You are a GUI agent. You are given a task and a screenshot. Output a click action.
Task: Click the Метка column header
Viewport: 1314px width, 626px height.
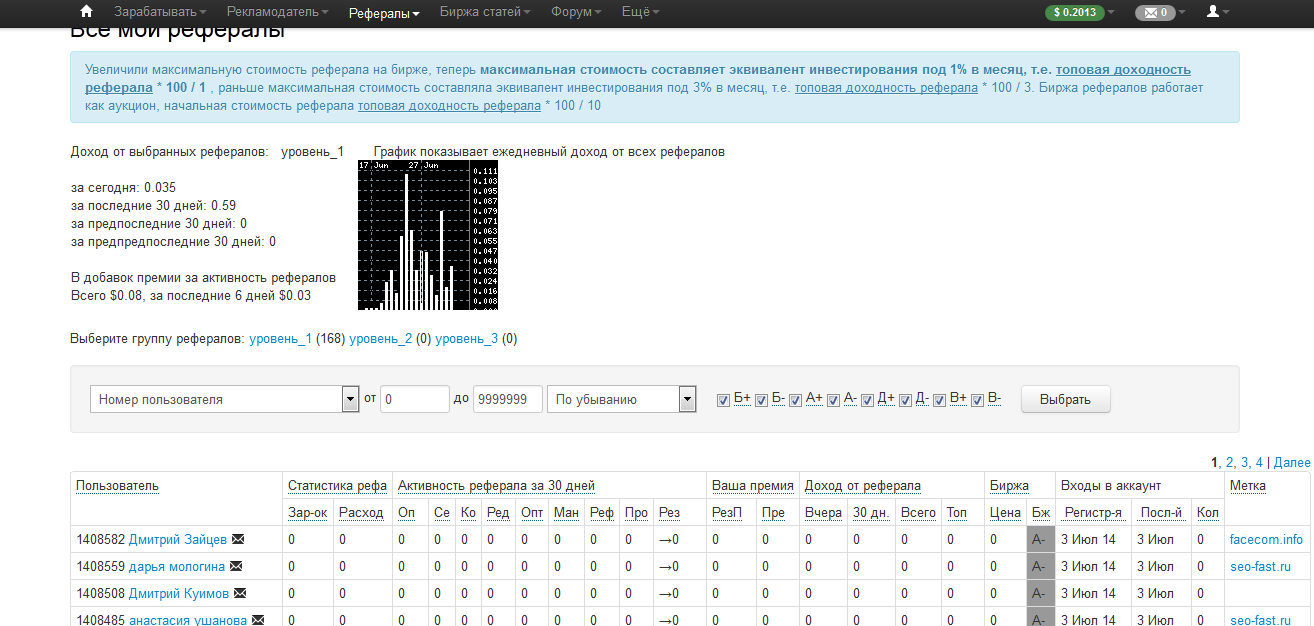(x=1248, y=486)
